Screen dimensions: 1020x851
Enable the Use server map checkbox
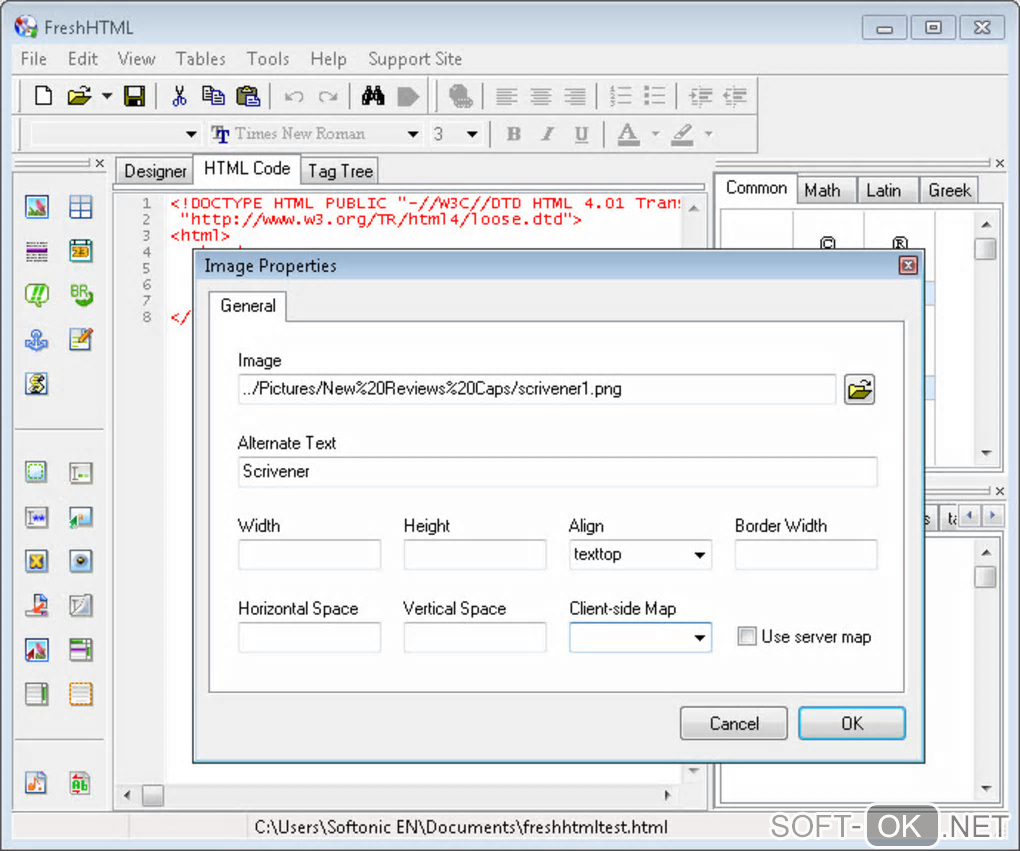point(747,636)
